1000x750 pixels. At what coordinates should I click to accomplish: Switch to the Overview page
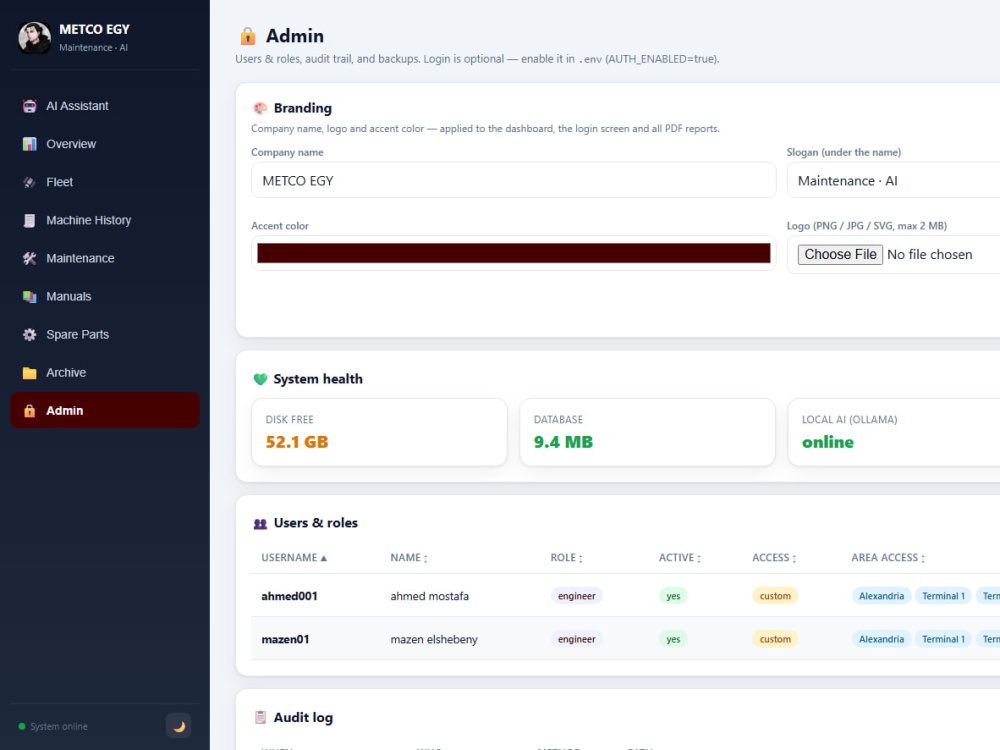[105, 144]
